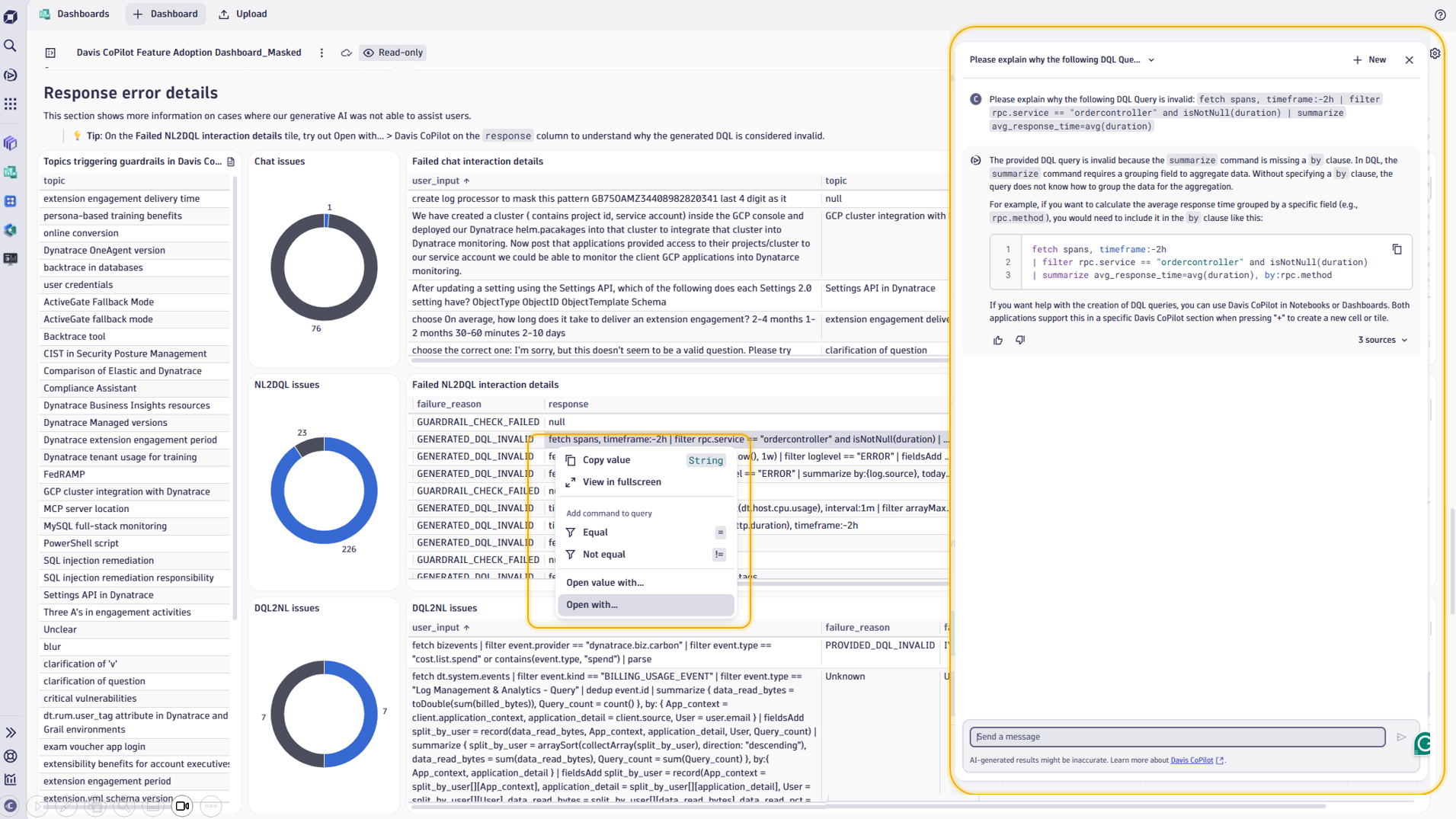This screenshot has width=1456, height=819.
Task: Give the CoPilot answer a thumbs down
Action: click(x=1020, y=340)
